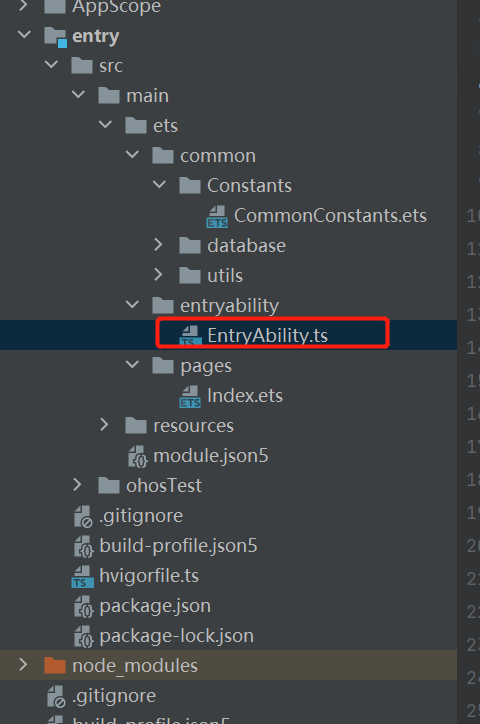This screenshot has width=480, height=724.
Task: Click the orange node_modules folder icon
Action: pos(55,665)
